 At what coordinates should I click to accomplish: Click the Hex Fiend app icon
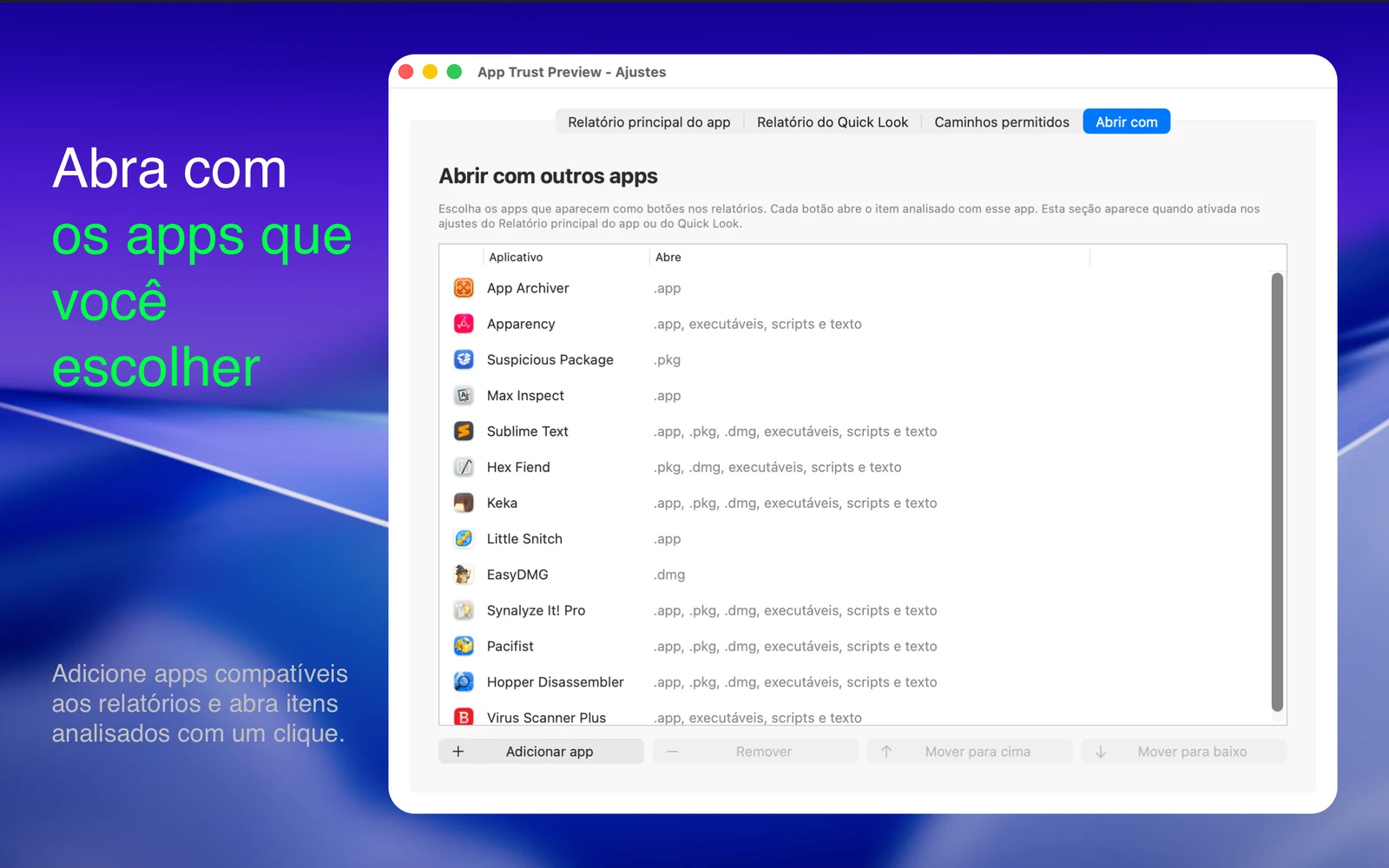click(464, 467)
